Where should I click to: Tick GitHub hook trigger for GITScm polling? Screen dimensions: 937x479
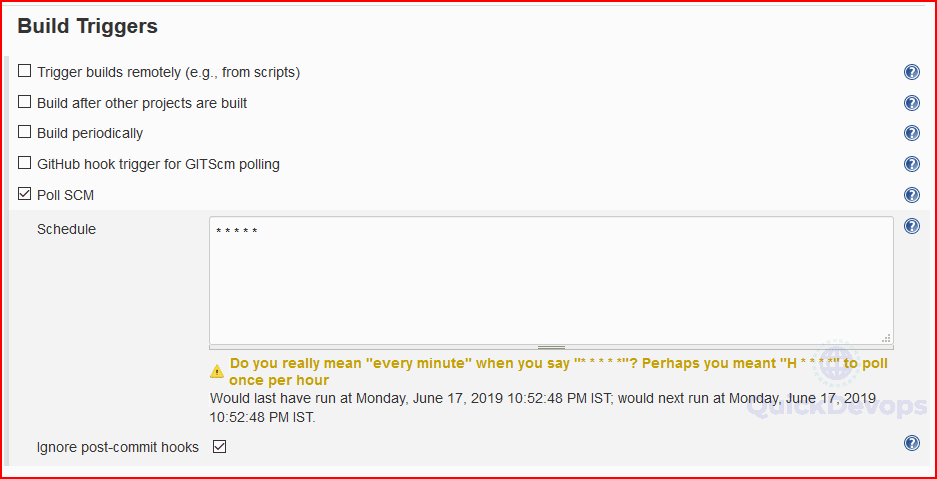pyautogui.click(x=24, y=162)
